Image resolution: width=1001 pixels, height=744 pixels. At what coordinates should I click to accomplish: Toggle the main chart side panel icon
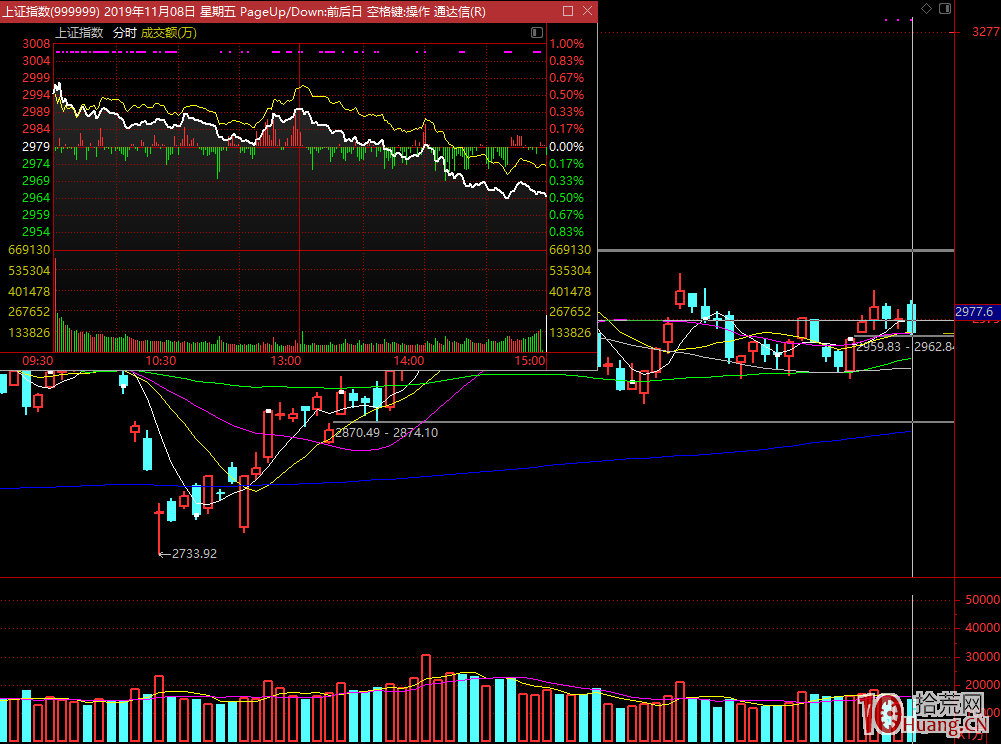945,8
